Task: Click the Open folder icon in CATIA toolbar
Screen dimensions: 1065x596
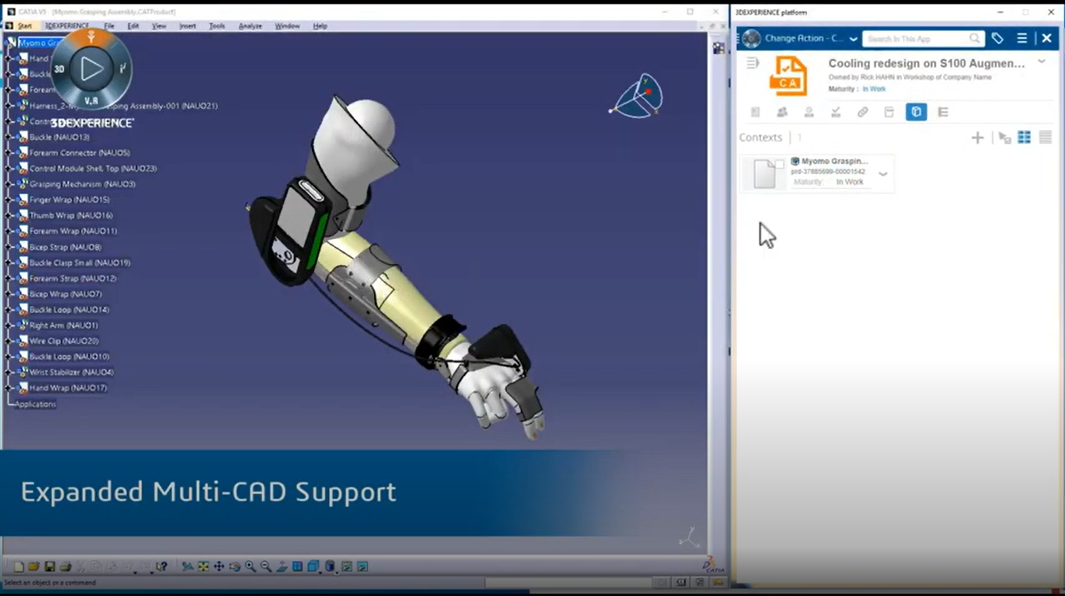Action: pyautogui.click(x=34, y=566)
